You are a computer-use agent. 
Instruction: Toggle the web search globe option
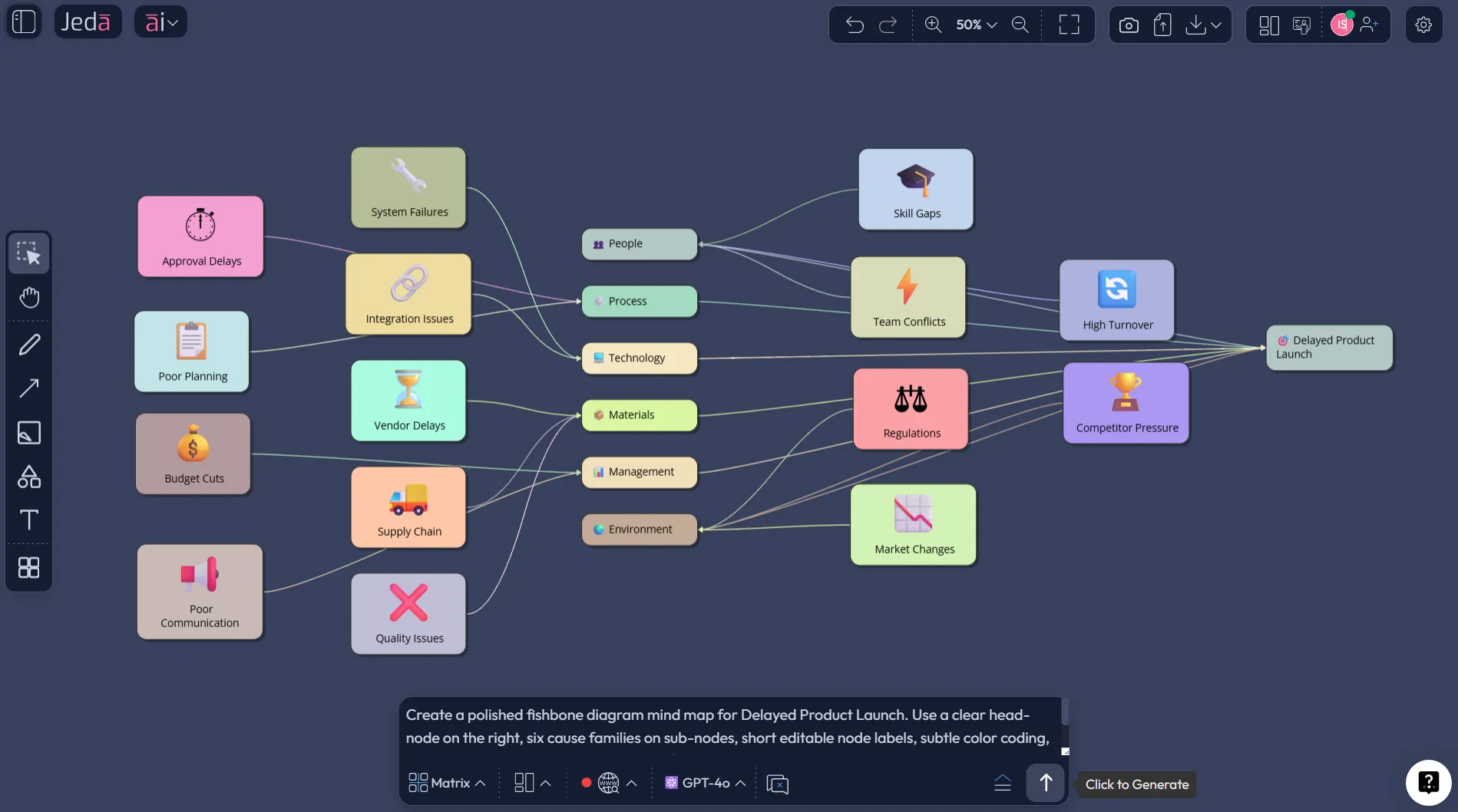[x=608, y=783]
